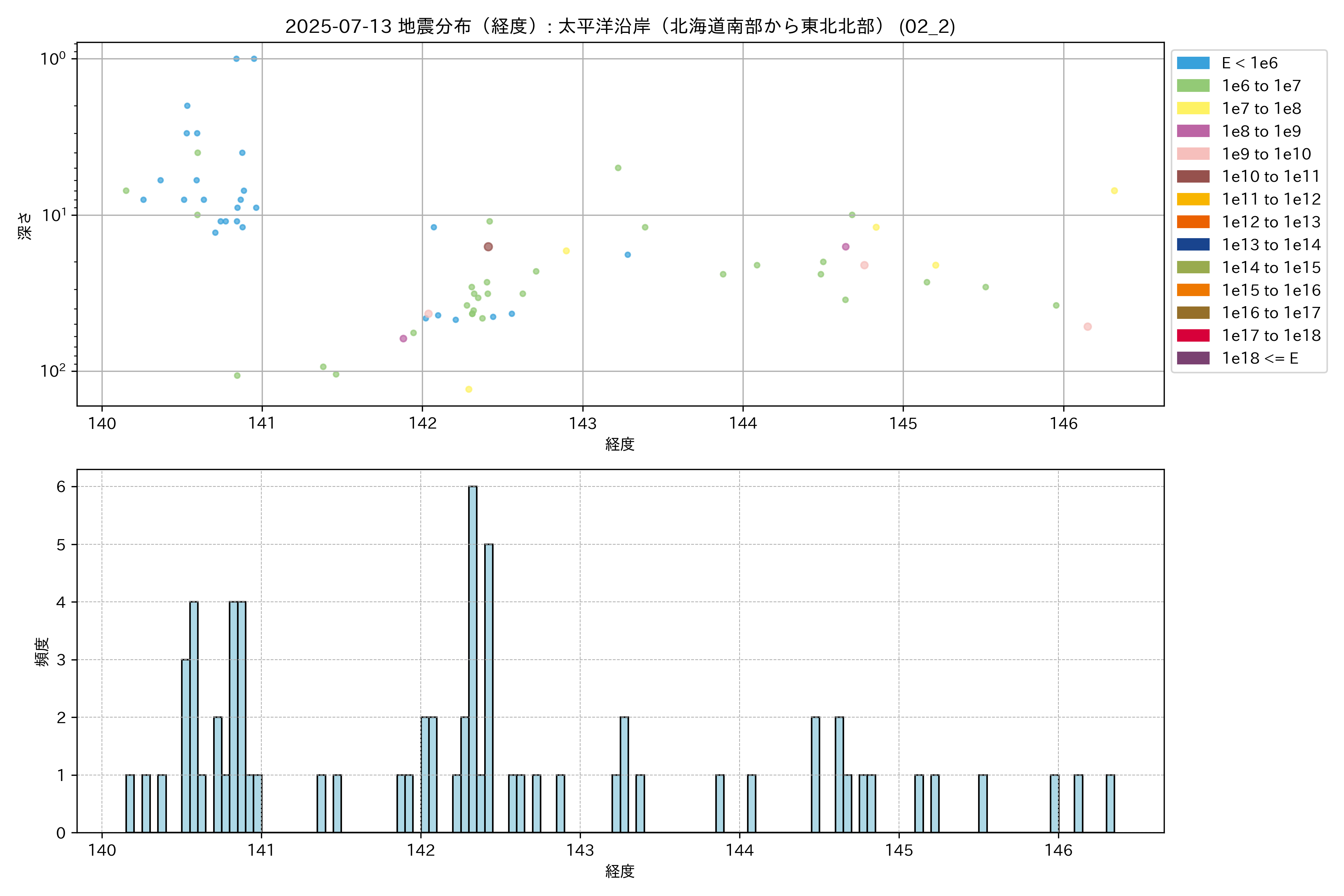This screenshot has width=1344, height=896.
Task: Click the large brown scatter point
Action: [x=488, y=247]
